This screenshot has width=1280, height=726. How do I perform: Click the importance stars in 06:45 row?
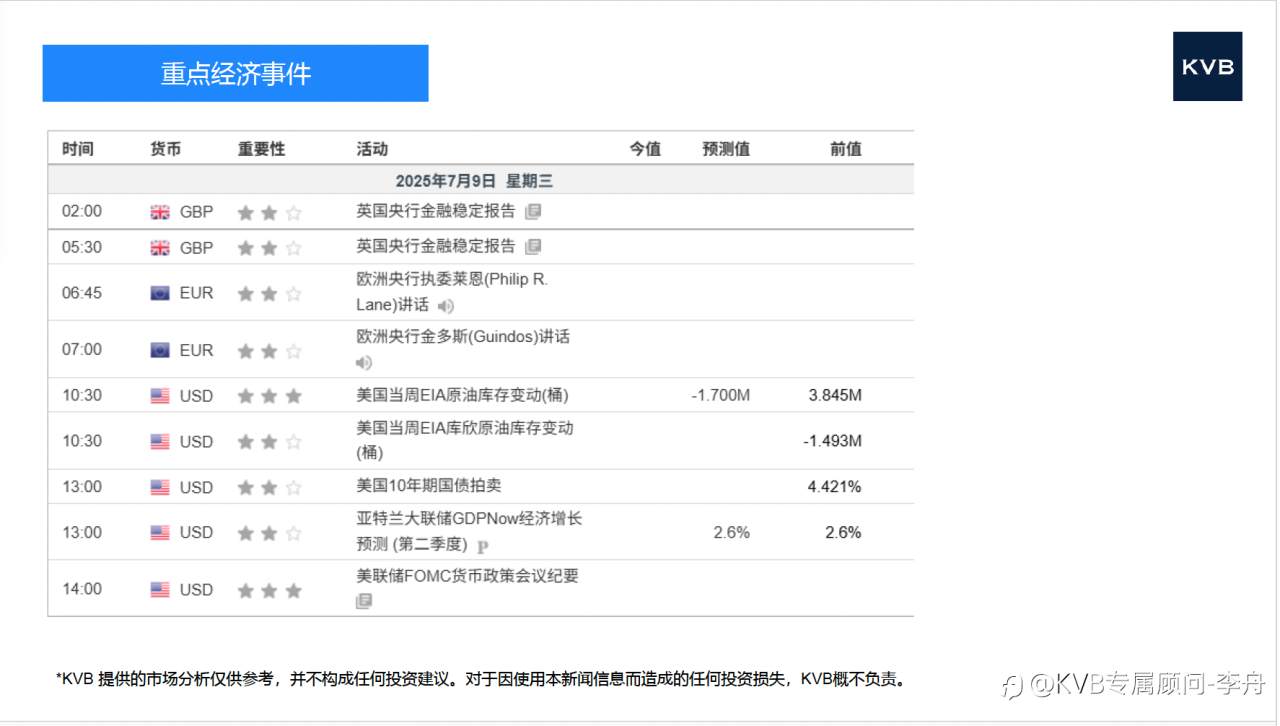pyautogui.click(x=269, y=293)
